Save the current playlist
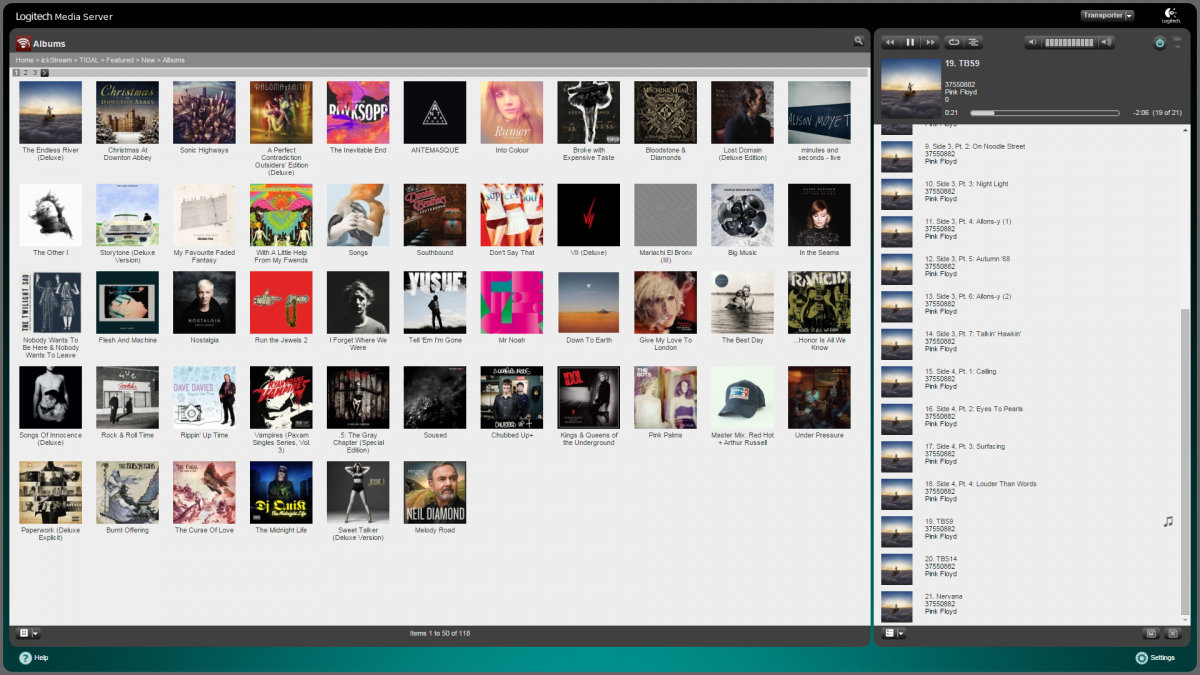1200x675 pixels. (x=1152, y=633)
